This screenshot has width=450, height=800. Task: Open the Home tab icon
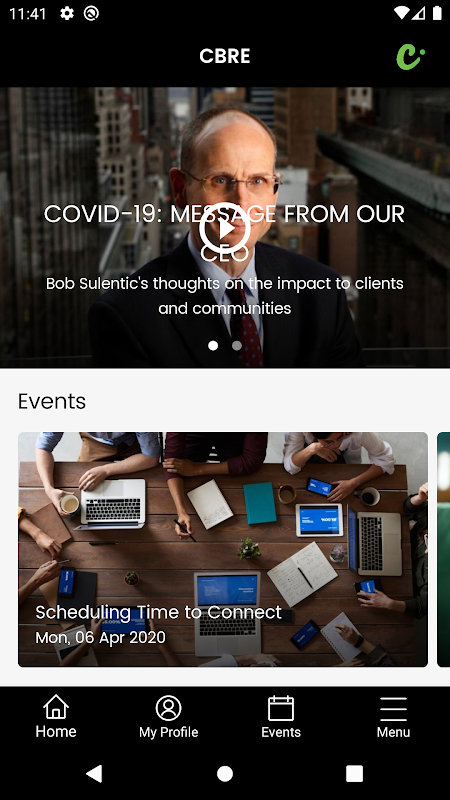click(56, 707)
